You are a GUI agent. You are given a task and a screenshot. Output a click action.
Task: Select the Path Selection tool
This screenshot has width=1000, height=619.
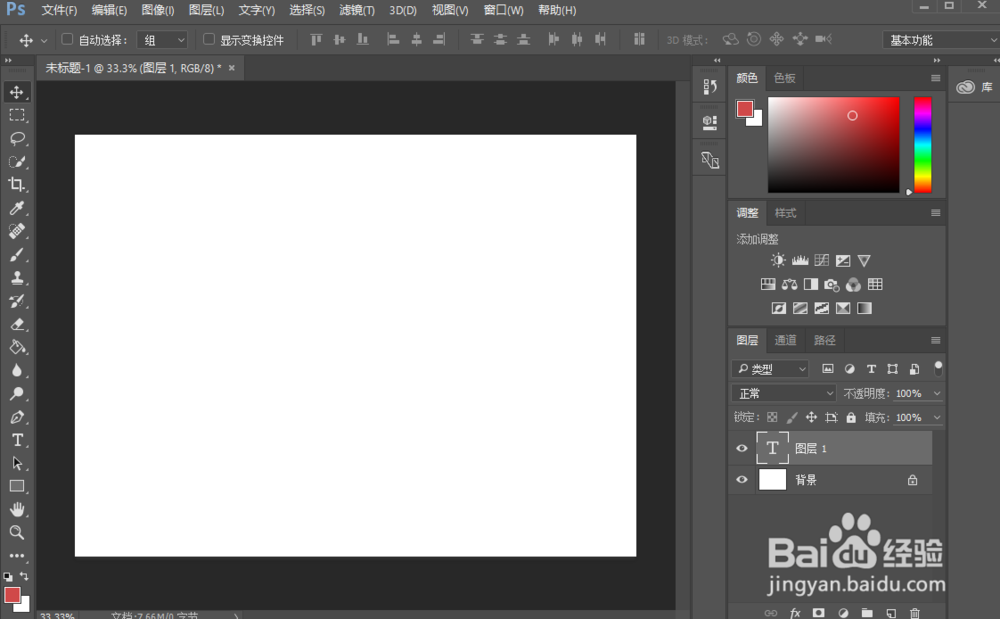point(17,463)
